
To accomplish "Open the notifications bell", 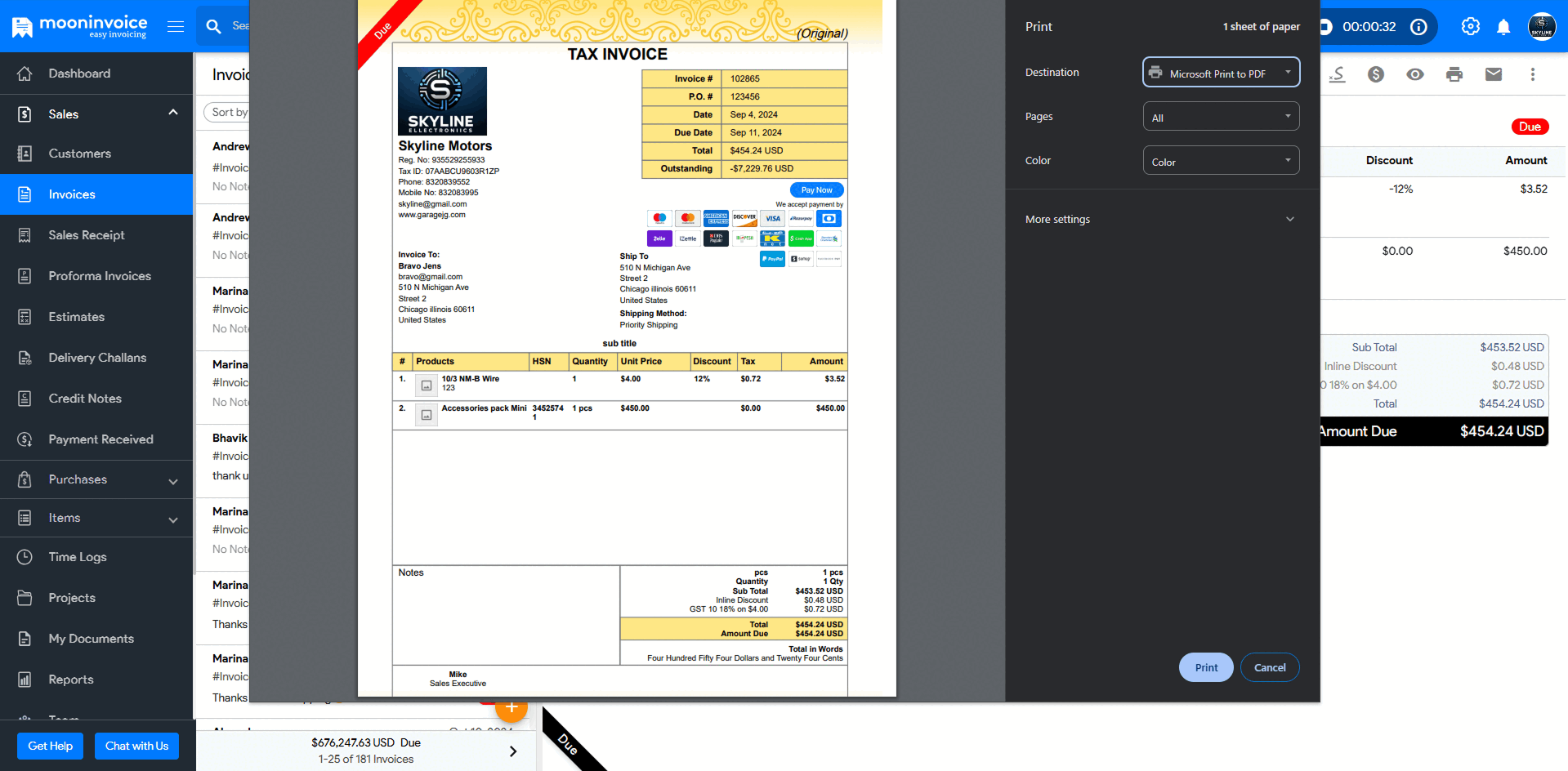I will tap(1503, 26).
